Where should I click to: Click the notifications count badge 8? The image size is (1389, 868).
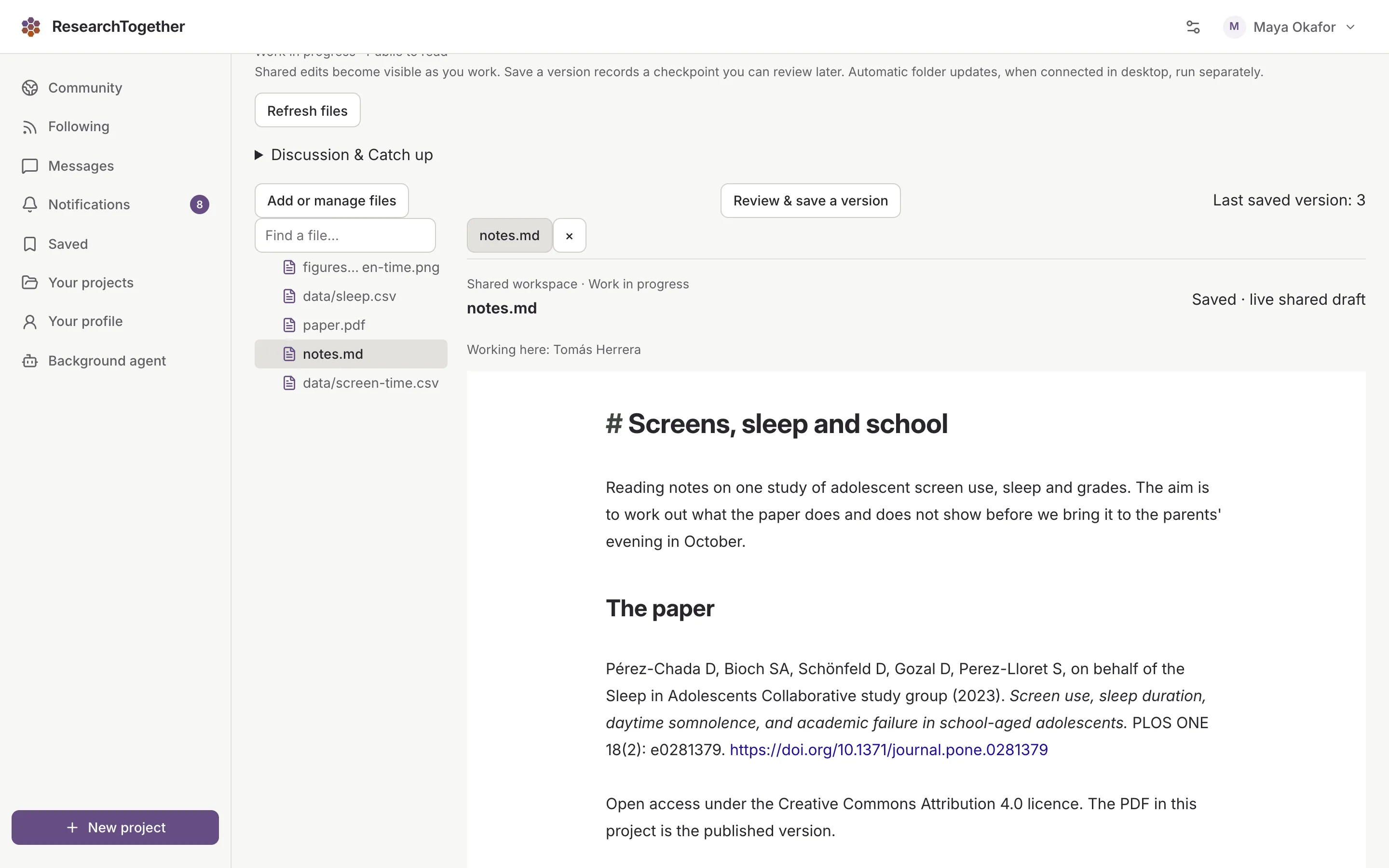click(x=200, y=204)
